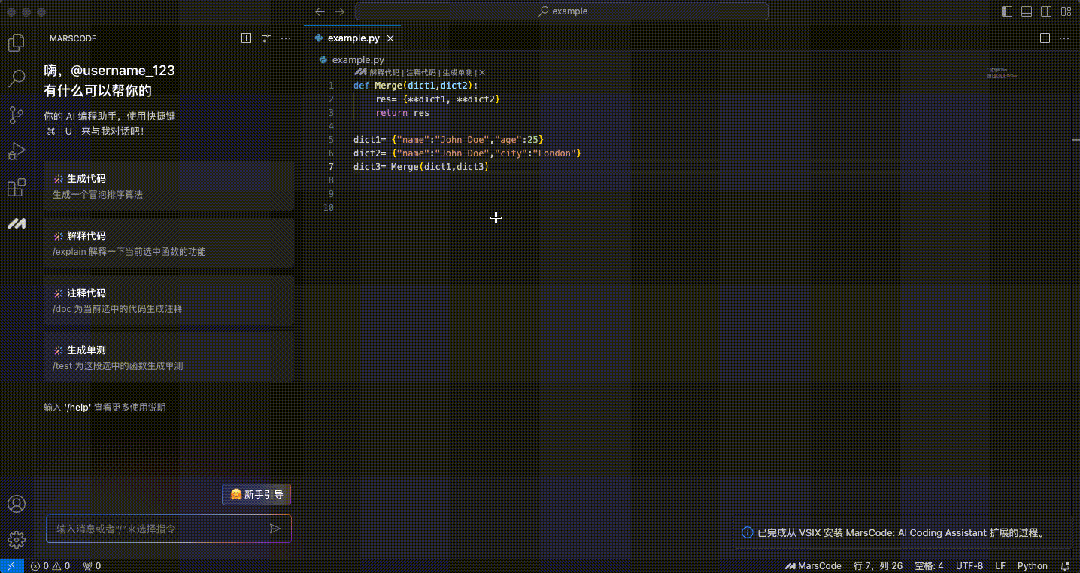Open the Accounts icon in activity bar
This screenshot has height=573, width=1080.
(x=16, y=504)
